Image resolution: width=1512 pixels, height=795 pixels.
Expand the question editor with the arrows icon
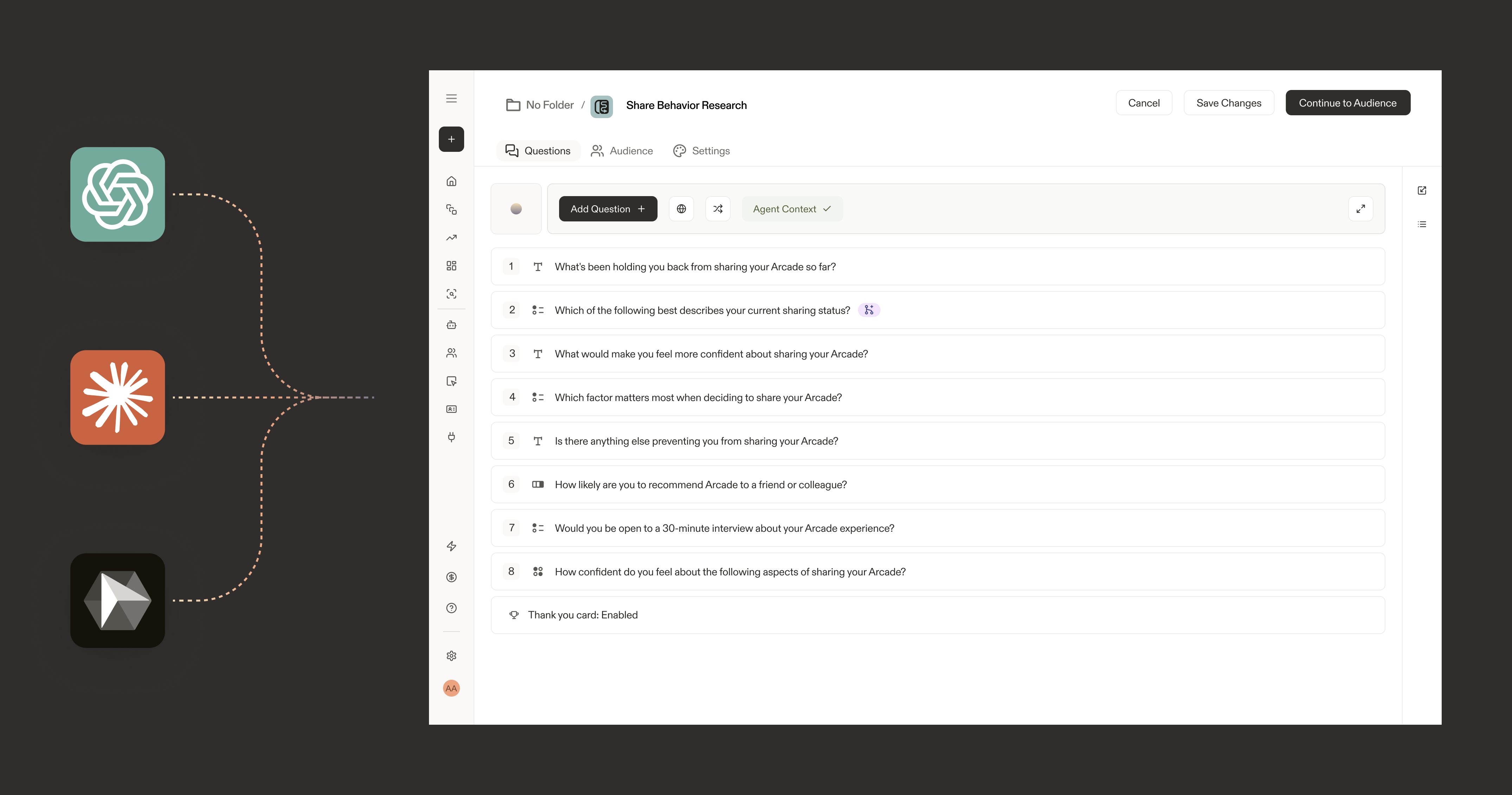click(1360, 209)
